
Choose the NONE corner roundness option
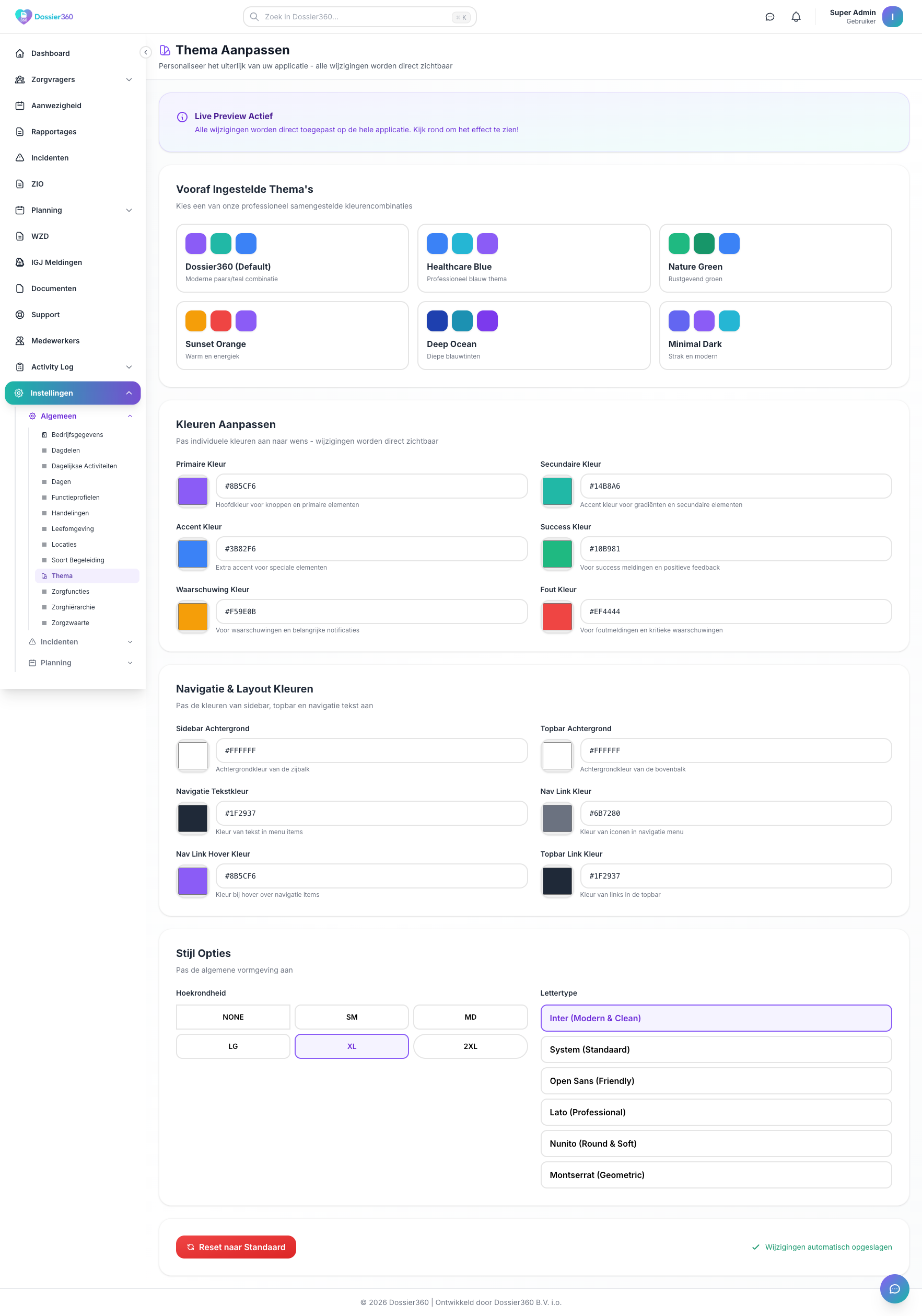[232, 1017]
